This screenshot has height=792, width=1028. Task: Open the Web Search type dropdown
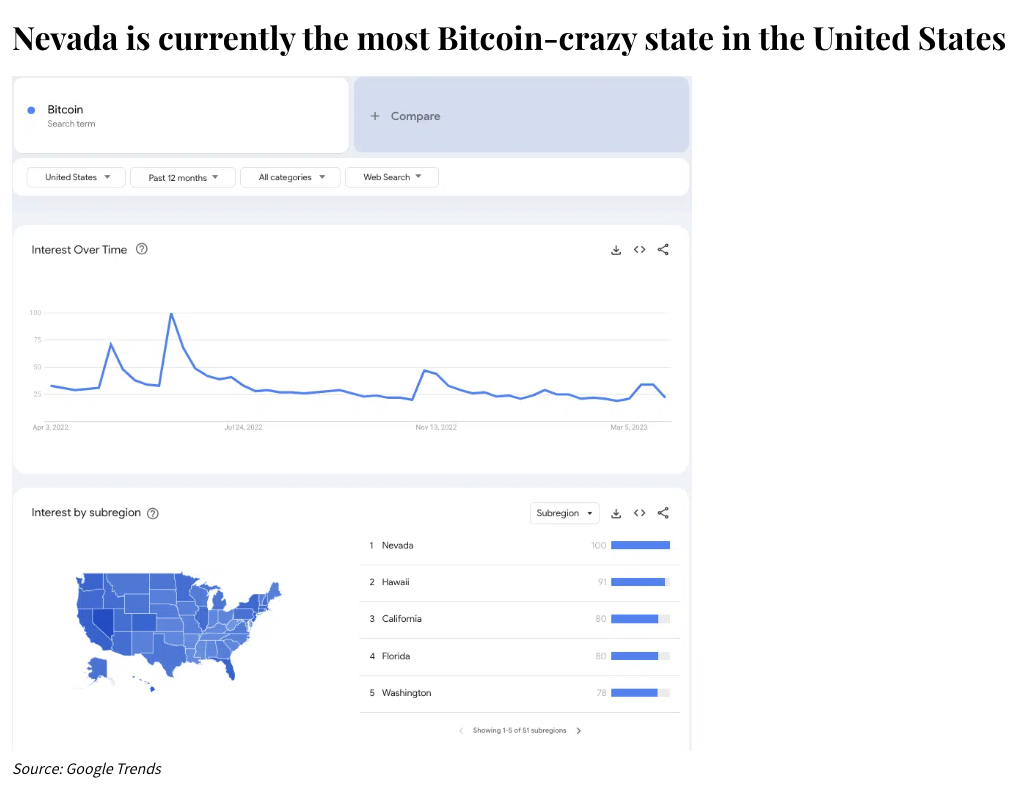pyautogui.click(x=391, y=177)
